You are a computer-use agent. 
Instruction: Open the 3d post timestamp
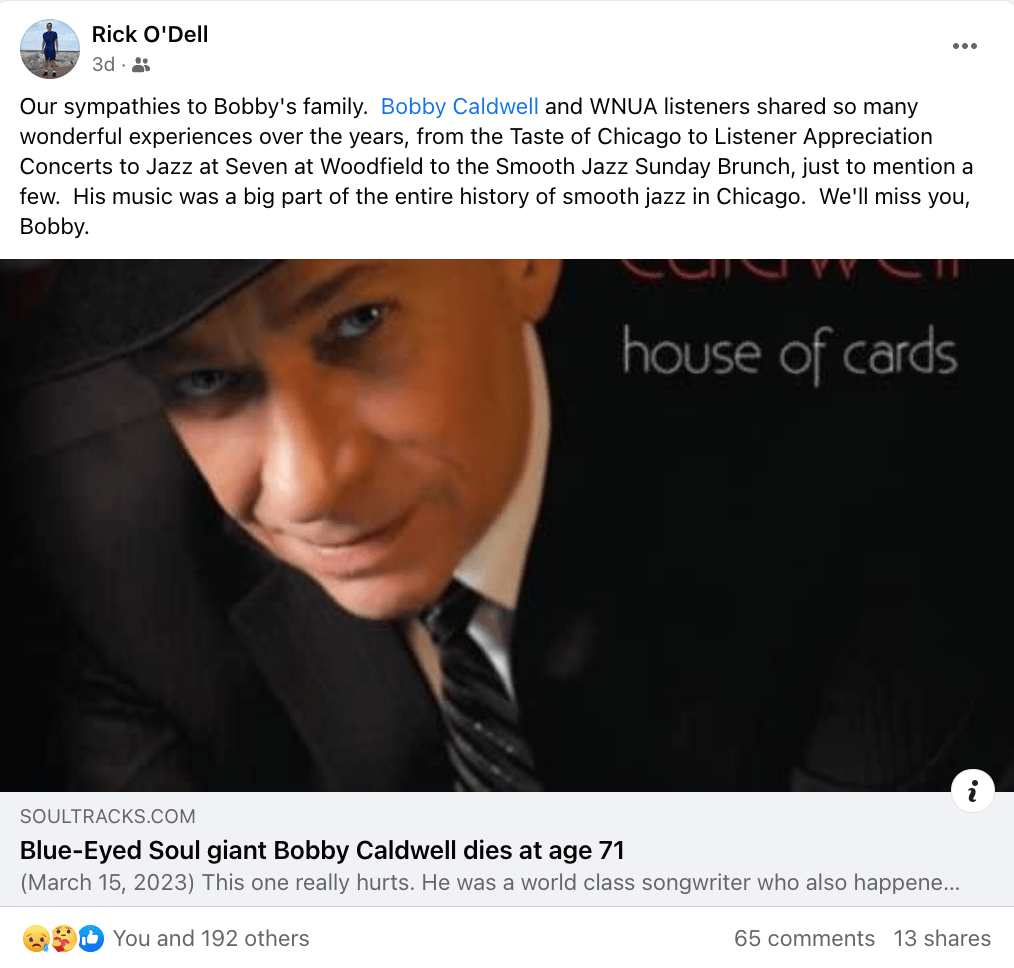[x=103, y=65]
